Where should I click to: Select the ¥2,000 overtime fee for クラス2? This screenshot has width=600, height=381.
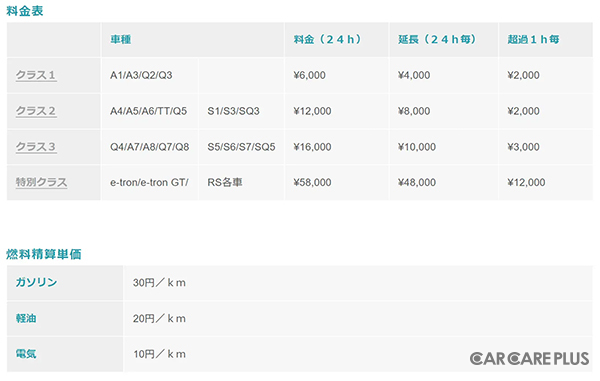click(x=523, y=111)
